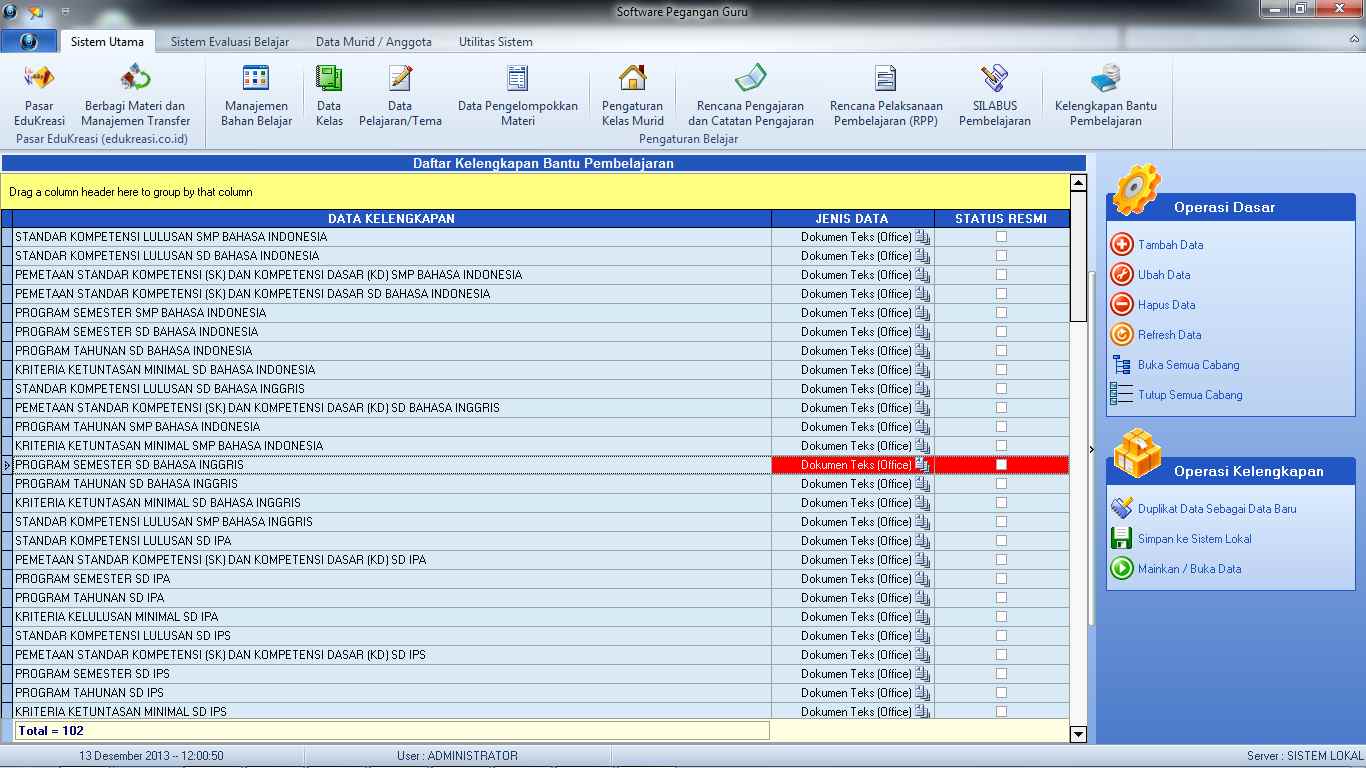Toggle Status Resmi for PROGRAM SEMESTER SD IPA

click(1001, 579)
